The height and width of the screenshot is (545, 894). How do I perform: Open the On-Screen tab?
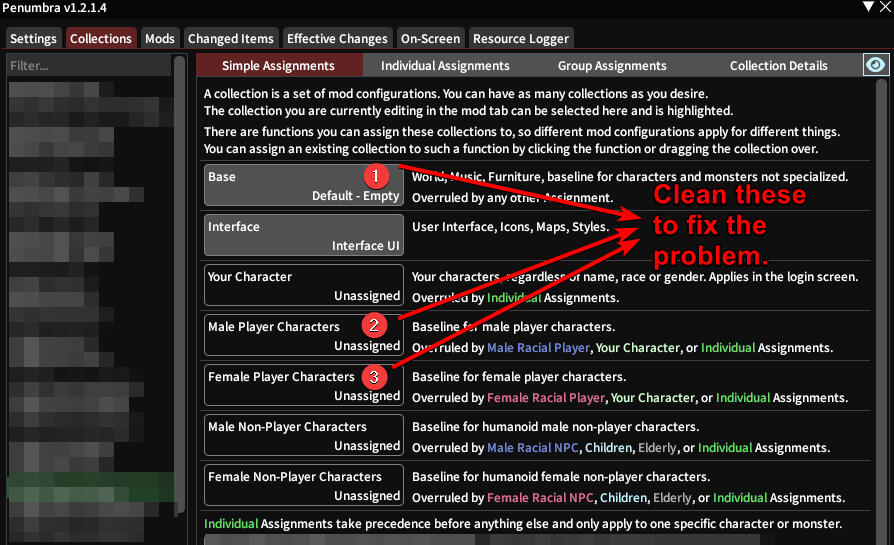430,39
